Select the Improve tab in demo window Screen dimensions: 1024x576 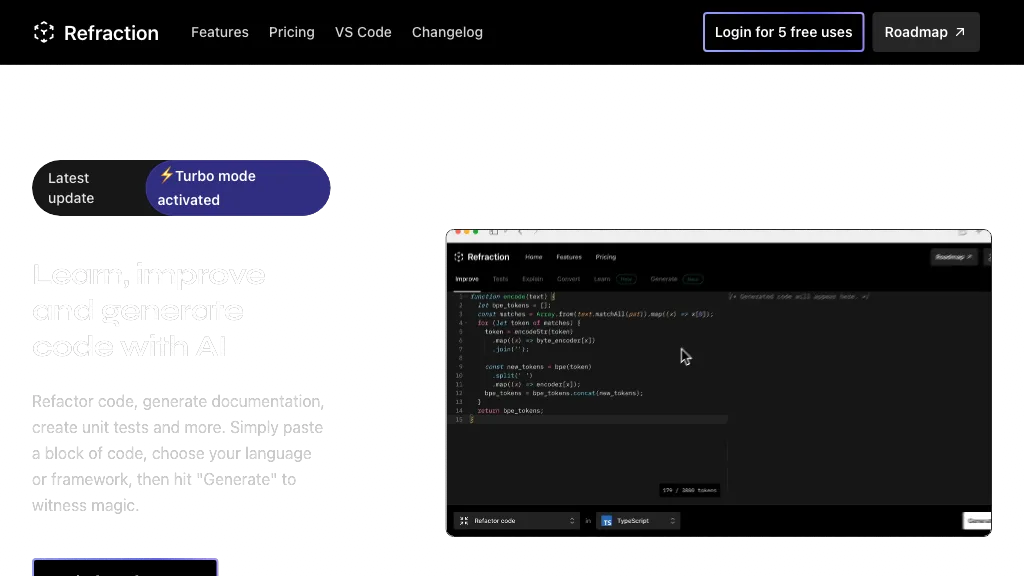467,279
